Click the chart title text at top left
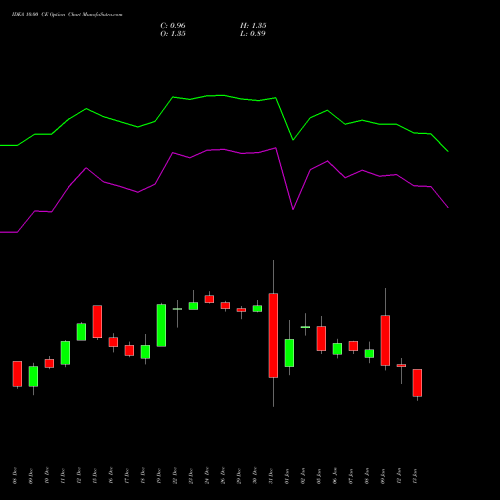500x500 pixels. click(67, 15)
